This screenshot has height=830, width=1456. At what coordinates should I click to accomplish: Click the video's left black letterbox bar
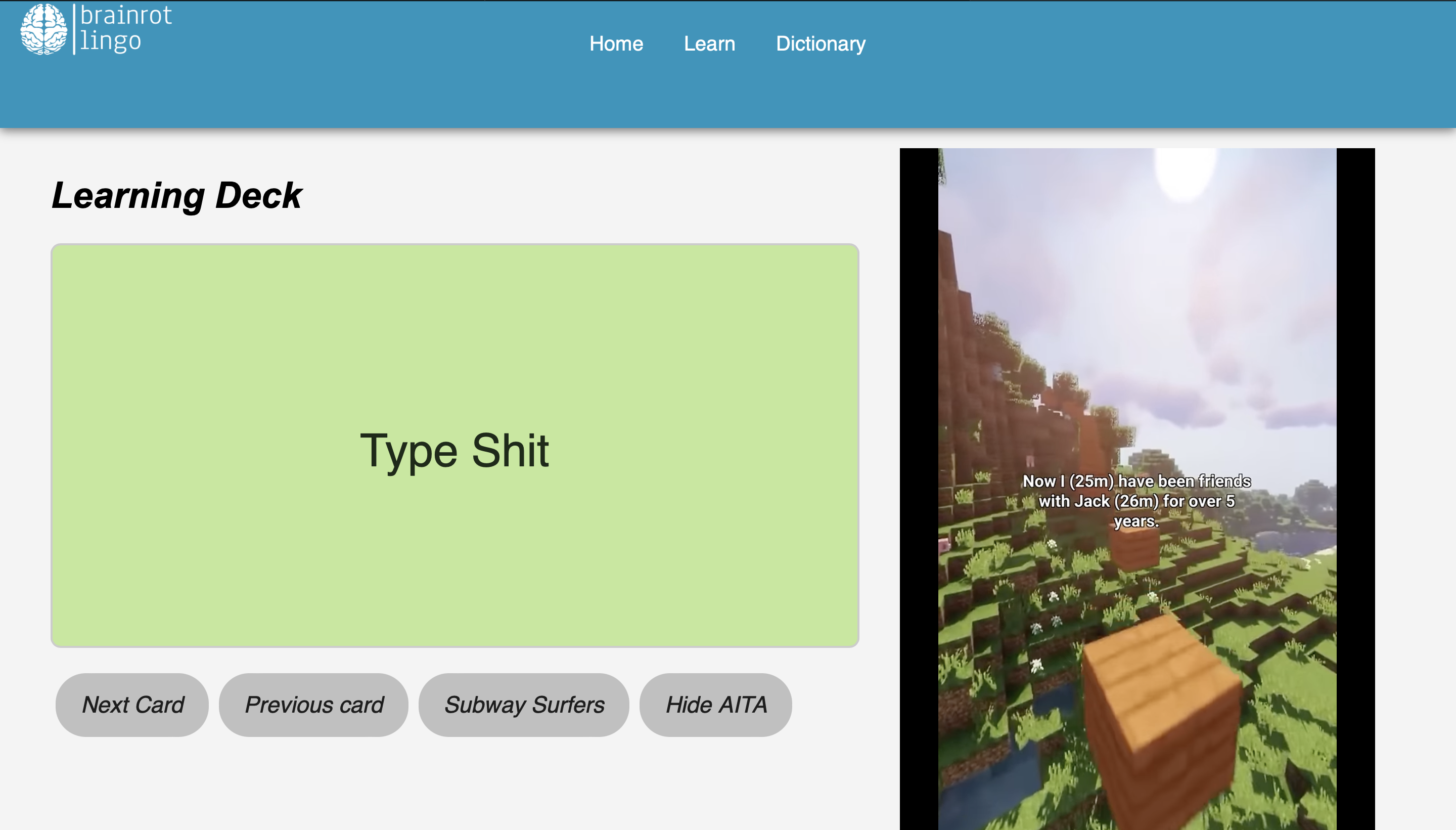click(x=918, y=485)
